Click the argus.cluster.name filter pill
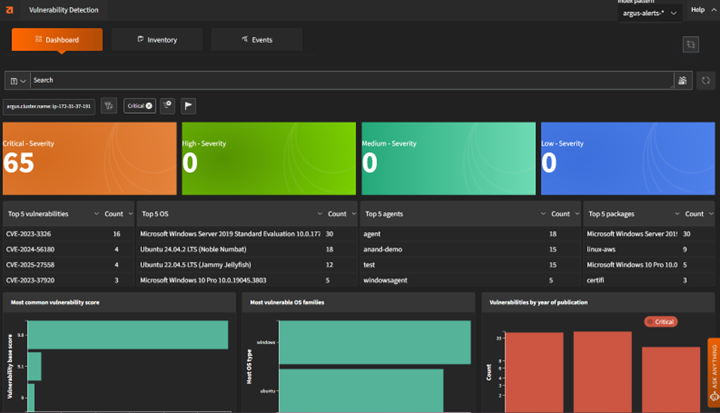The height and width of the screenshot is (413, 720). (49, 105)
